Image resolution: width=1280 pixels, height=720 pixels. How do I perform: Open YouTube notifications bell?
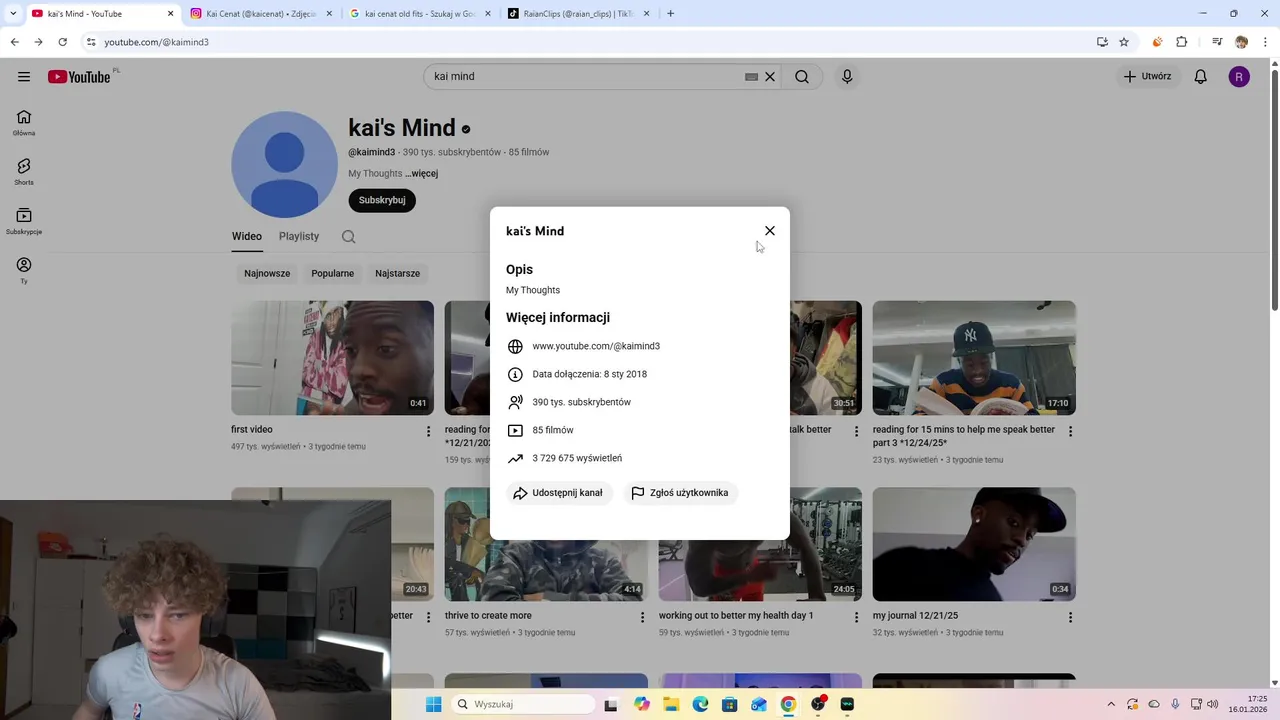(1201, 76)
